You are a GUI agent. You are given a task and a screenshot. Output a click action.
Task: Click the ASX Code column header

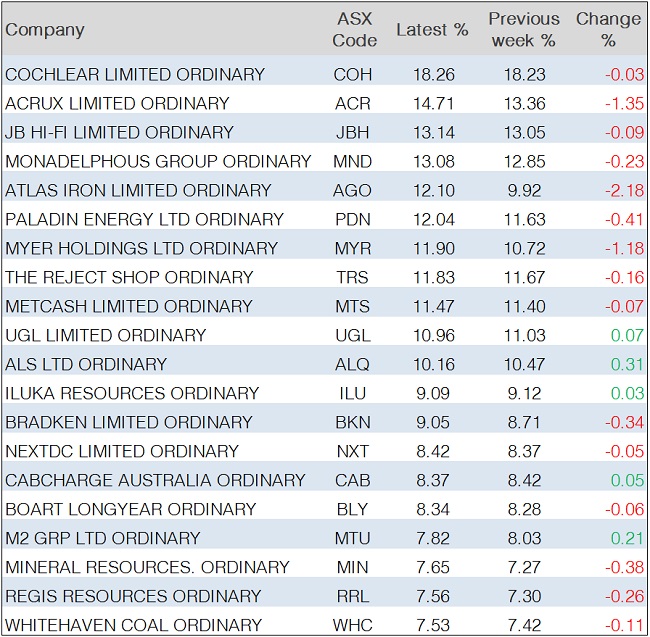(x=354, y=30)
